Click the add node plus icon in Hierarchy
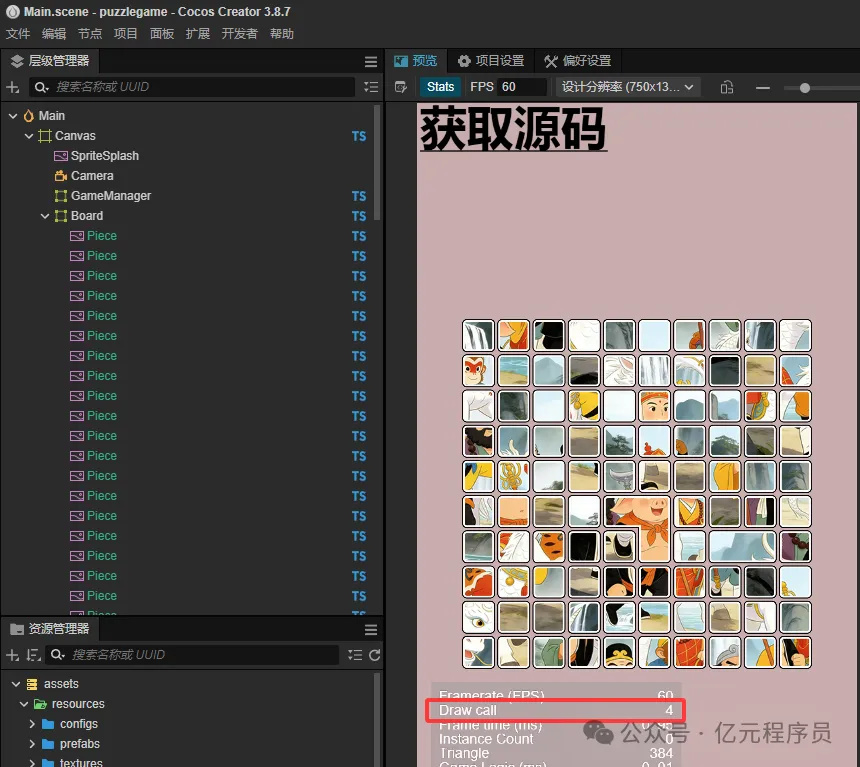The image size is (860, 767). (x=13, y=88)
